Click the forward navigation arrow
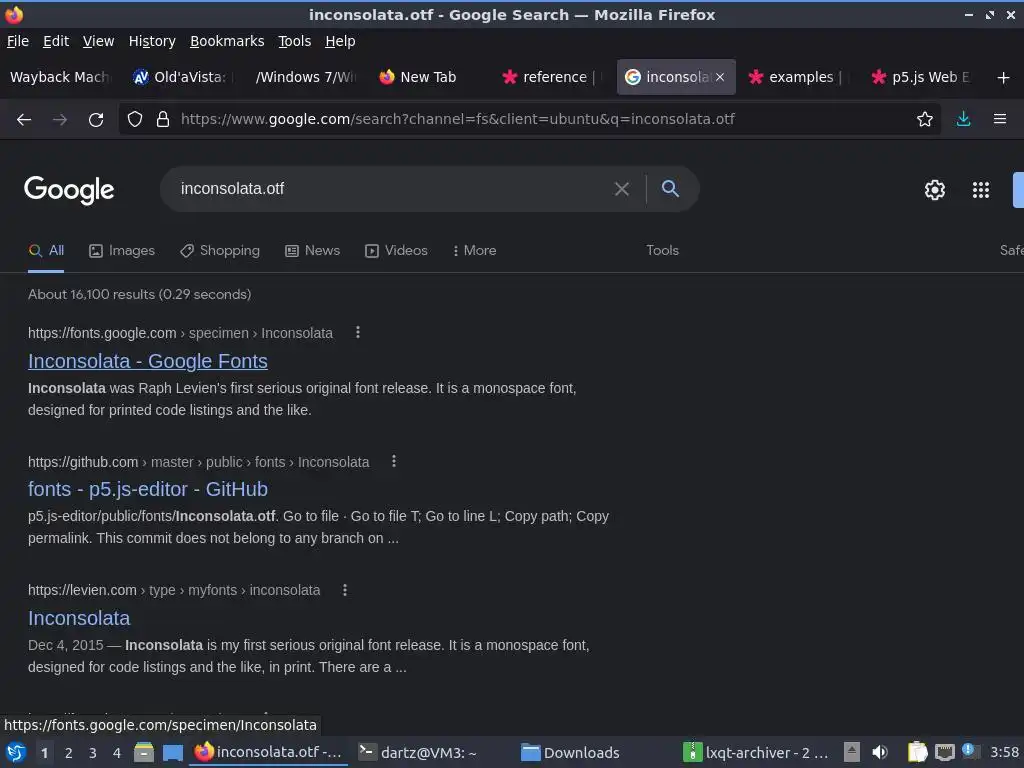Screen dimensions: 1024x768 (x=59, y=120)
